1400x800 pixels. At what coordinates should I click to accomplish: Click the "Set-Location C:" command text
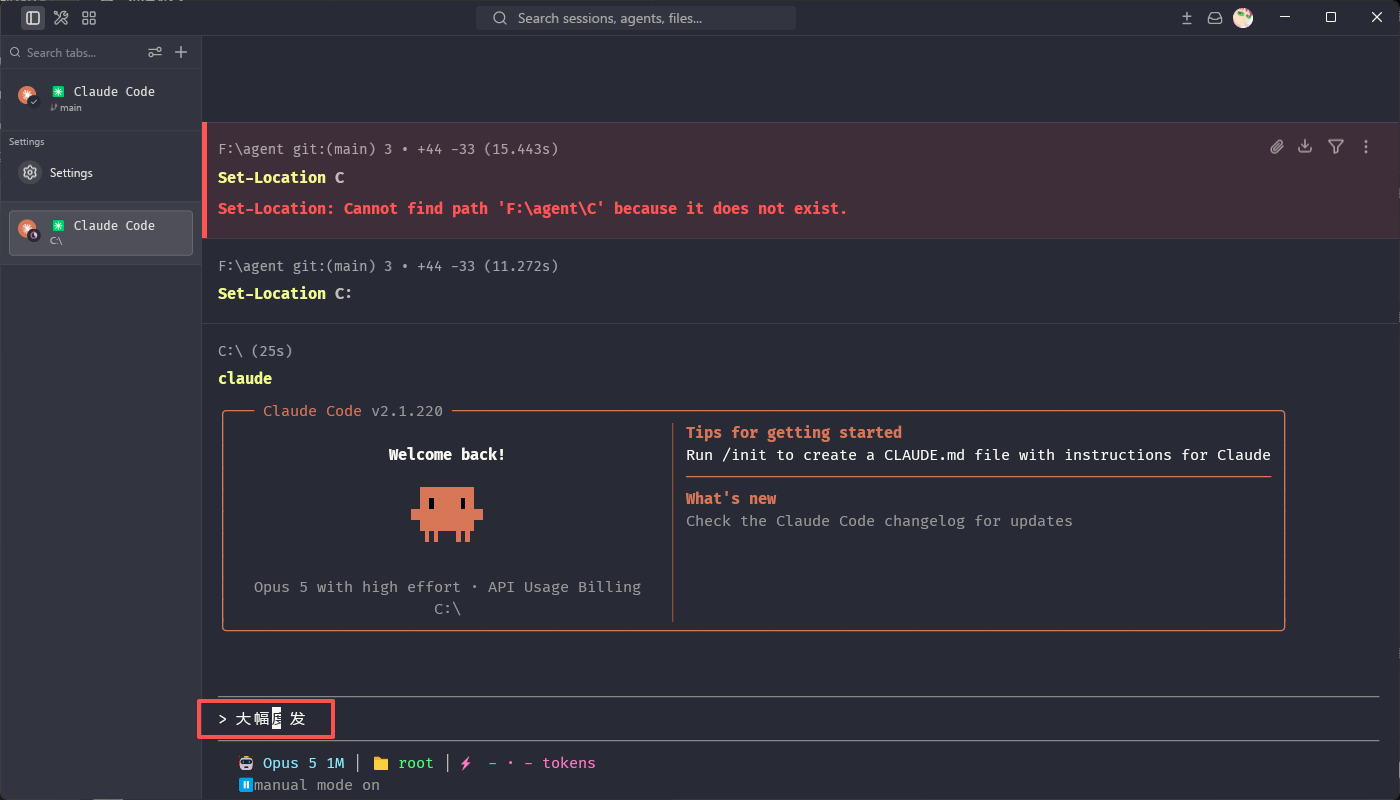point(285,293)
